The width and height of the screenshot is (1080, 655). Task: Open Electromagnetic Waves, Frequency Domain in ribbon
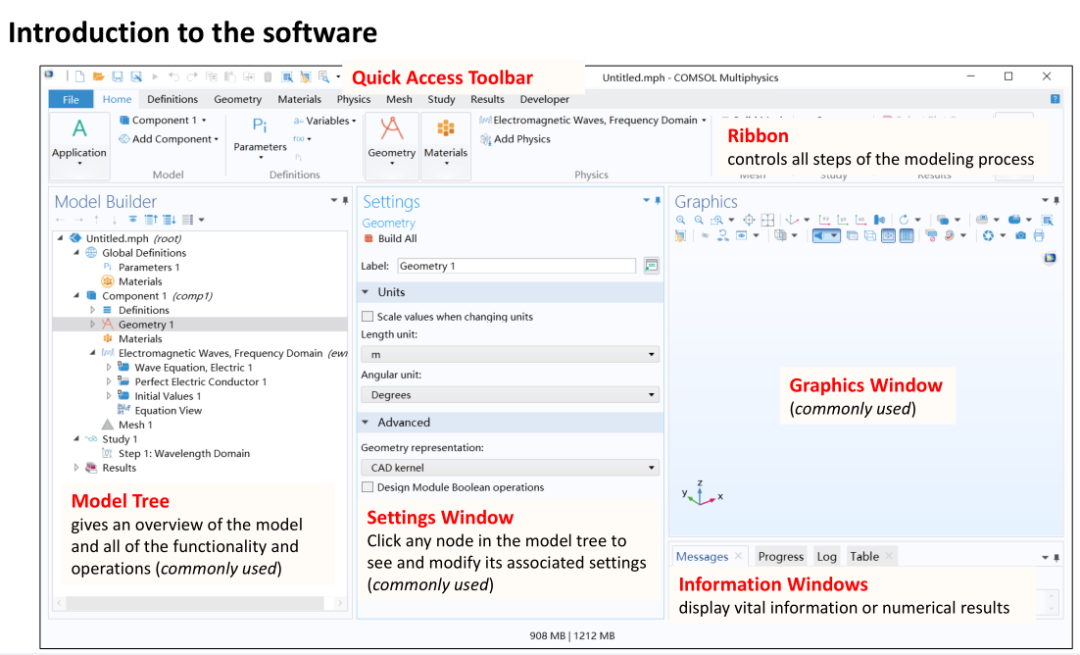[x=593, y=120]
